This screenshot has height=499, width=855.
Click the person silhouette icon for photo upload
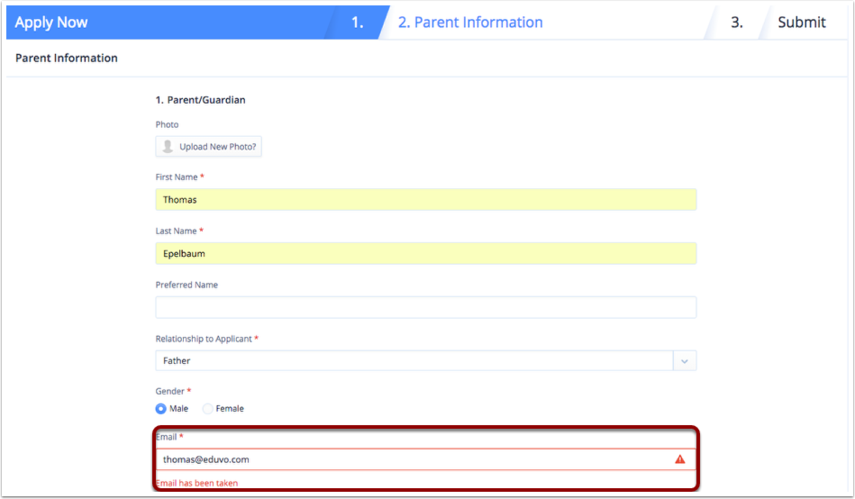[x=168, y=147]
